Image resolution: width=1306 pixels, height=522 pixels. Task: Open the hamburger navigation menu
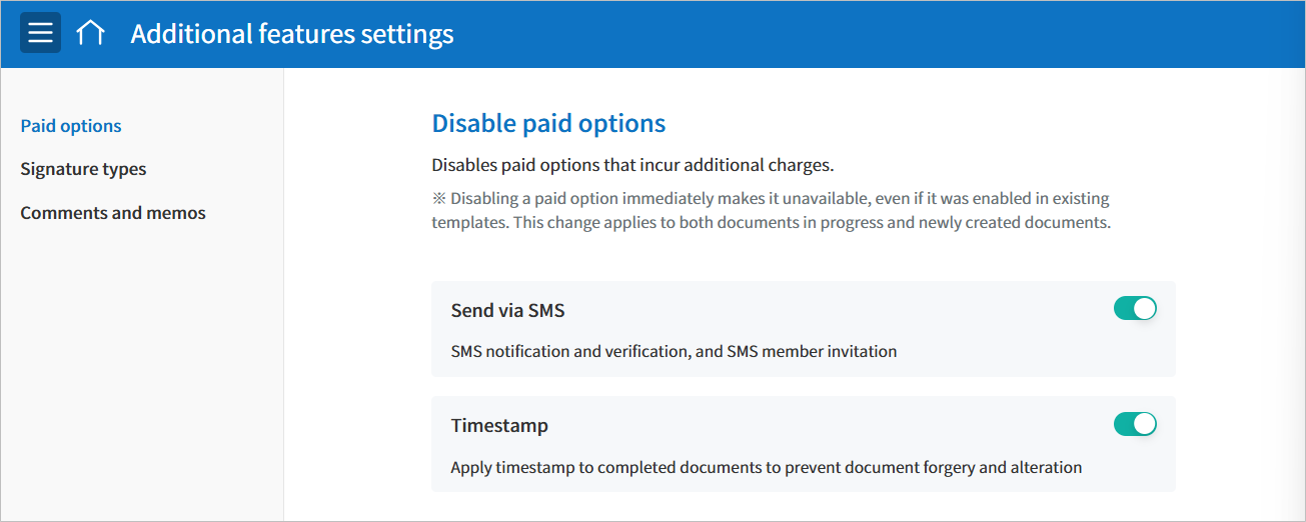40,33
